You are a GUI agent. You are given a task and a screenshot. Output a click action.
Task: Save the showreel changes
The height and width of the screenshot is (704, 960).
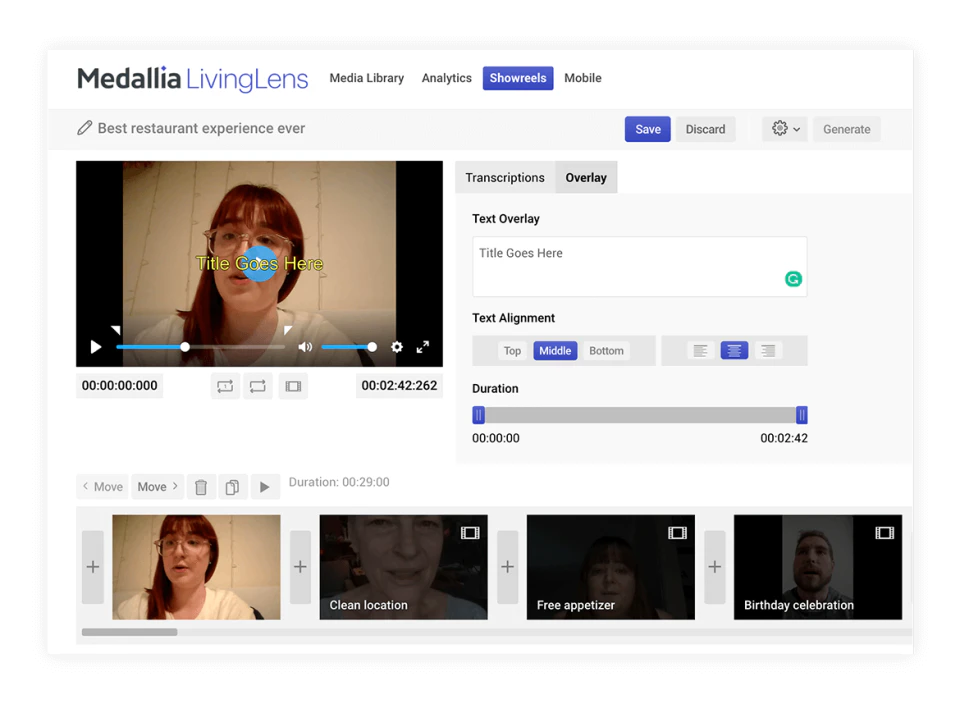click(x=647, y=129)
